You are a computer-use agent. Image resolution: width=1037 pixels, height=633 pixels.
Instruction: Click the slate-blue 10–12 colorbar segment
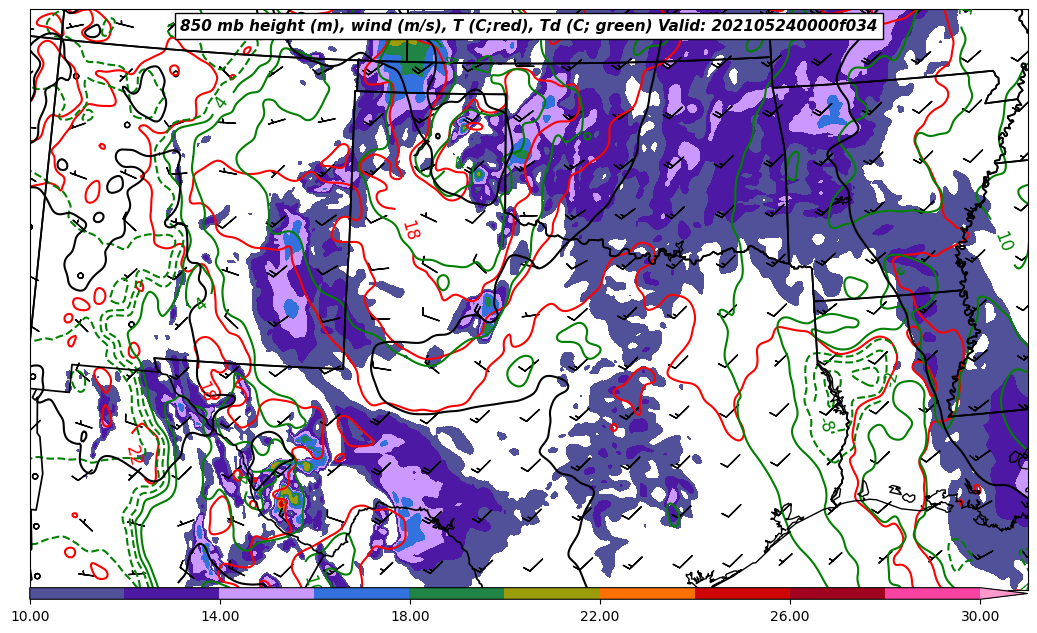coord(77,593)
